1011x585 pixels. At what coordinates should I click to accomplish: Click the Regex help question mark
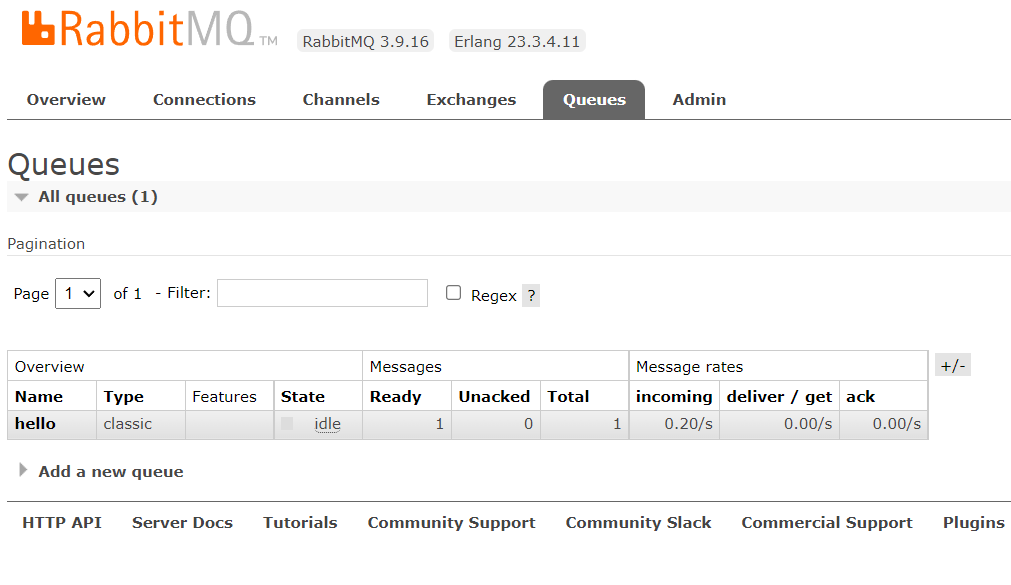click(531, 296)
